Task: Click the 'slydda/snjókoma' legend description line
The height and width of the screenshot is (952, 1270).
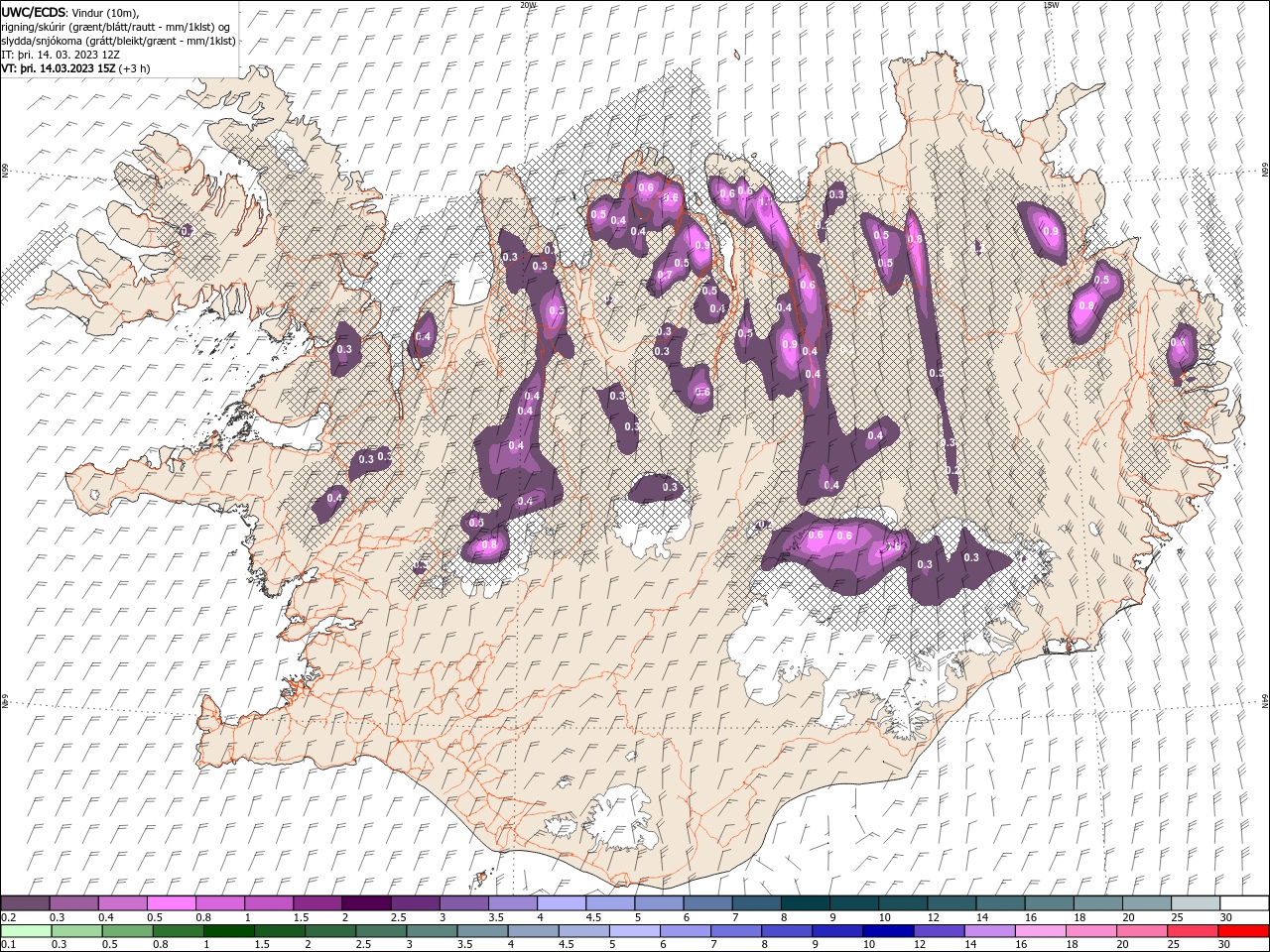Action: point(119,41)
